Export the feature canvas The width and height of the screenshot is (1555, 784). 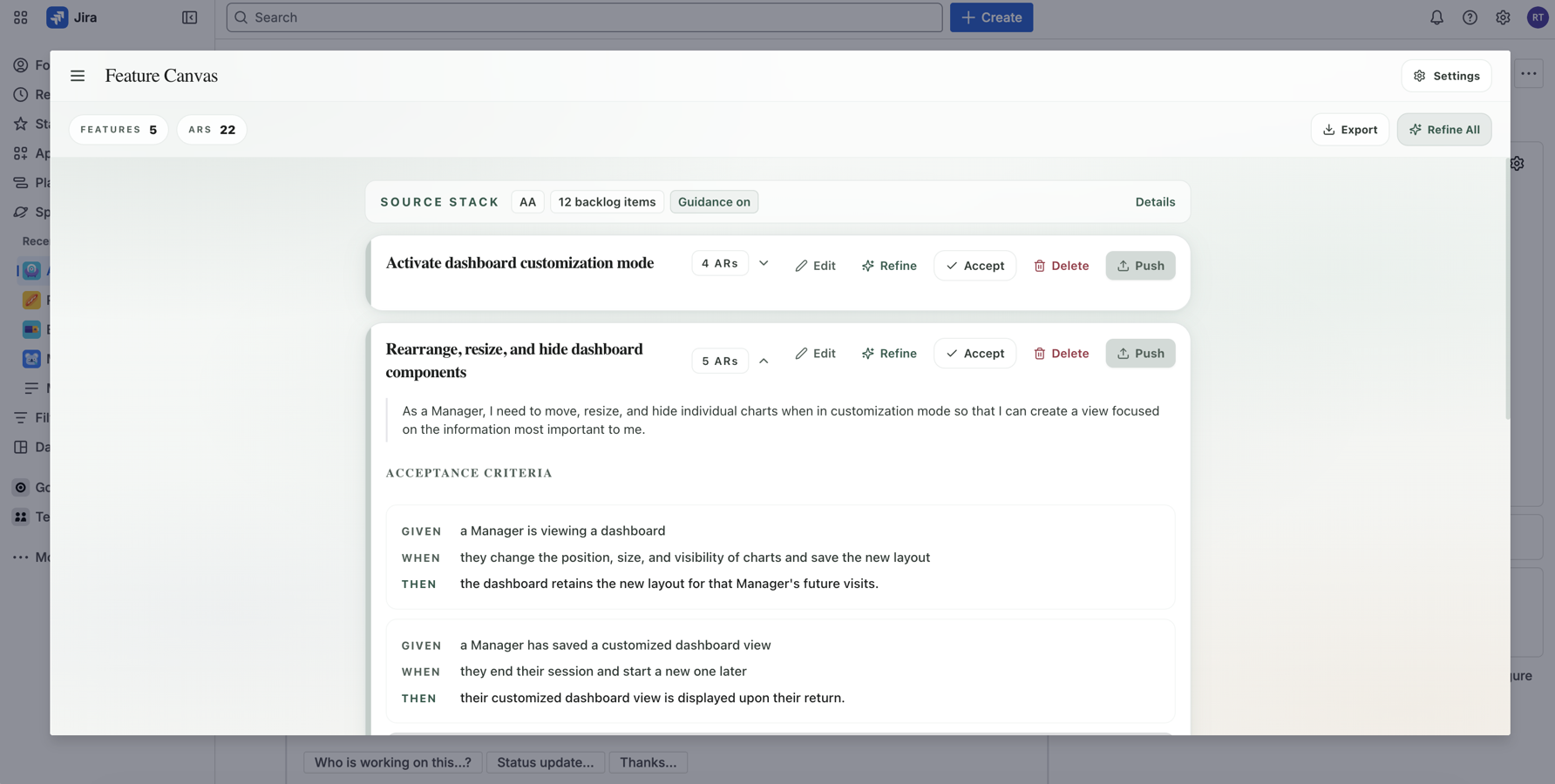[1349, 130]
